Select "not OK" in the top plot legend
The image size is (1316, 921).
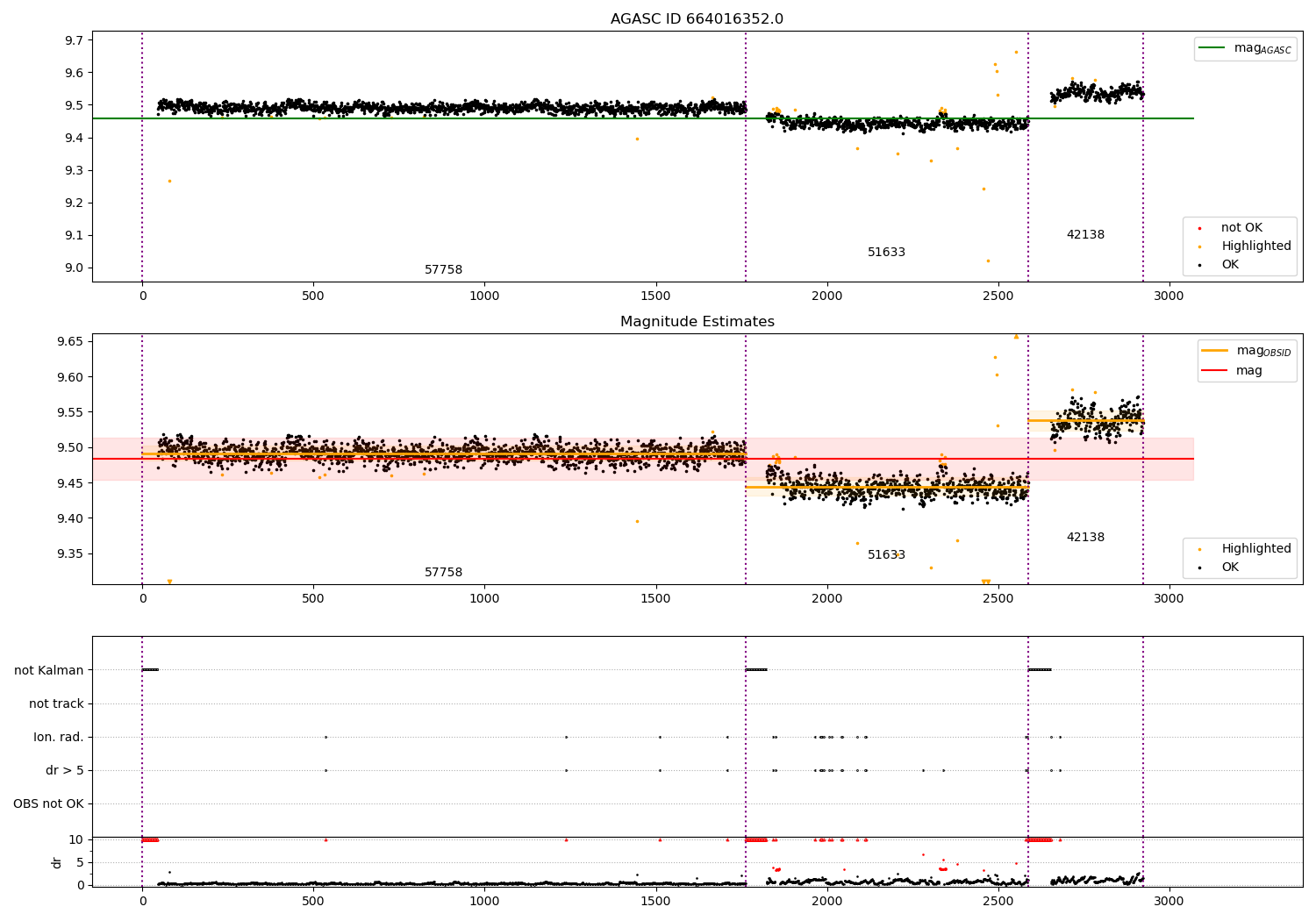1241,228
